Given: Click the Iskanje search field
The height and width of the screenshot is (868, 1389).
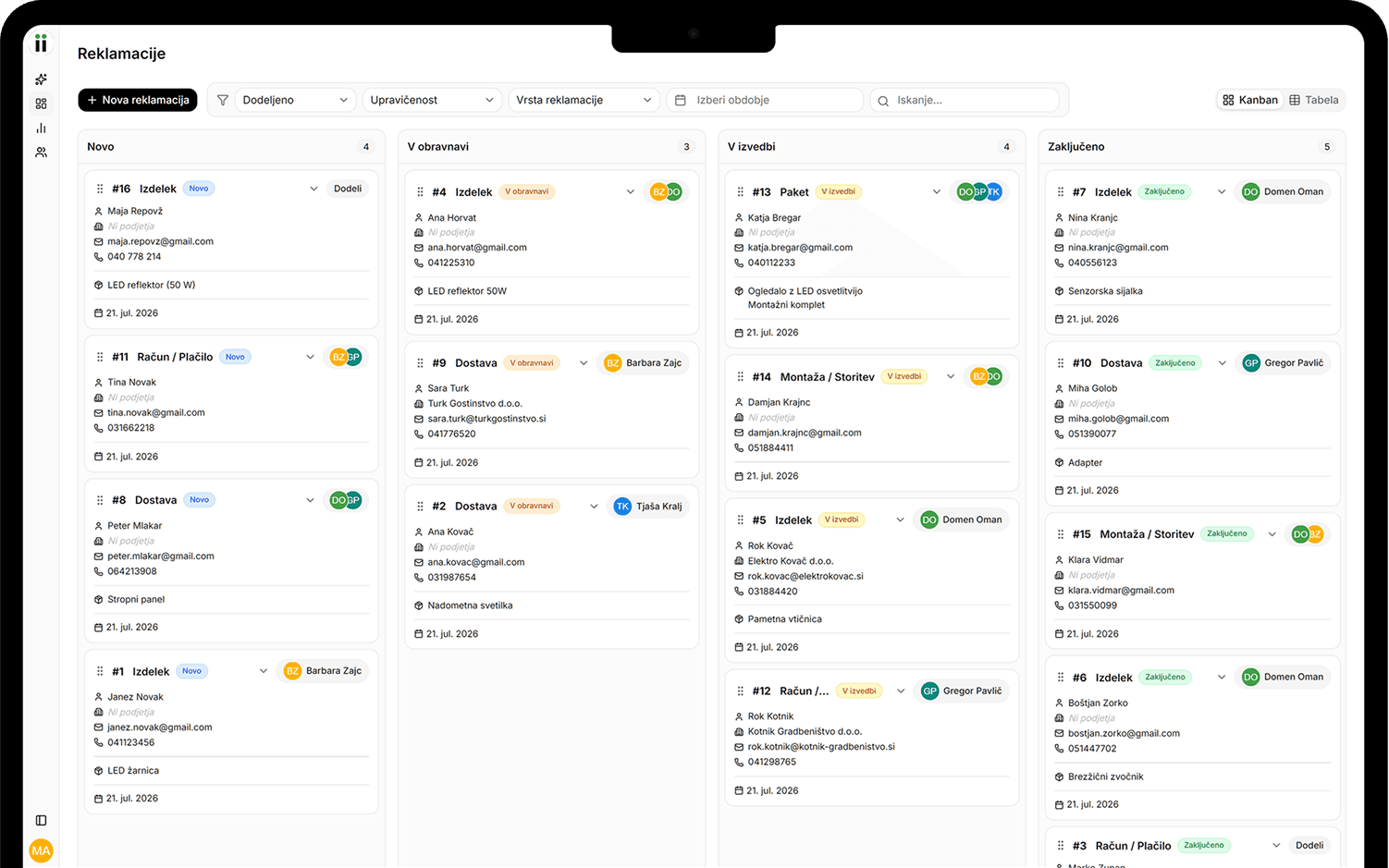Looking at the screenshot, I should [965, 100].
